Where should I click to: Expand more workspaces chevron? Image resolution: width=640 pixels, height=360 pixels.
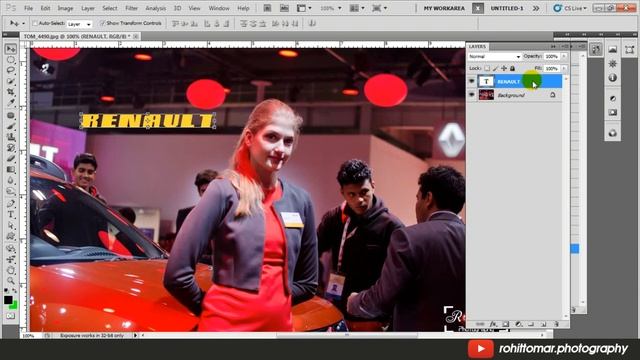point(536,8)
